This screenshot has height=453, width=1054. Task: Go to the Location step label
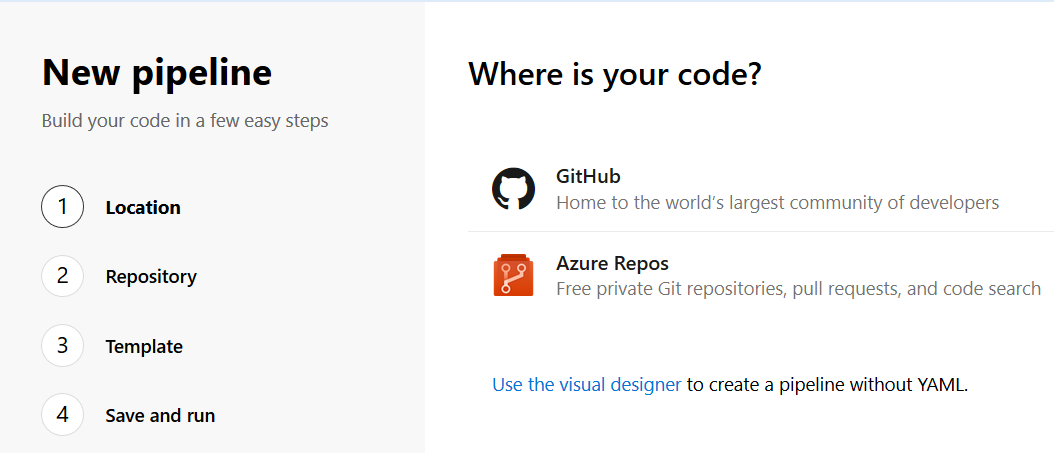pos(143,208)
